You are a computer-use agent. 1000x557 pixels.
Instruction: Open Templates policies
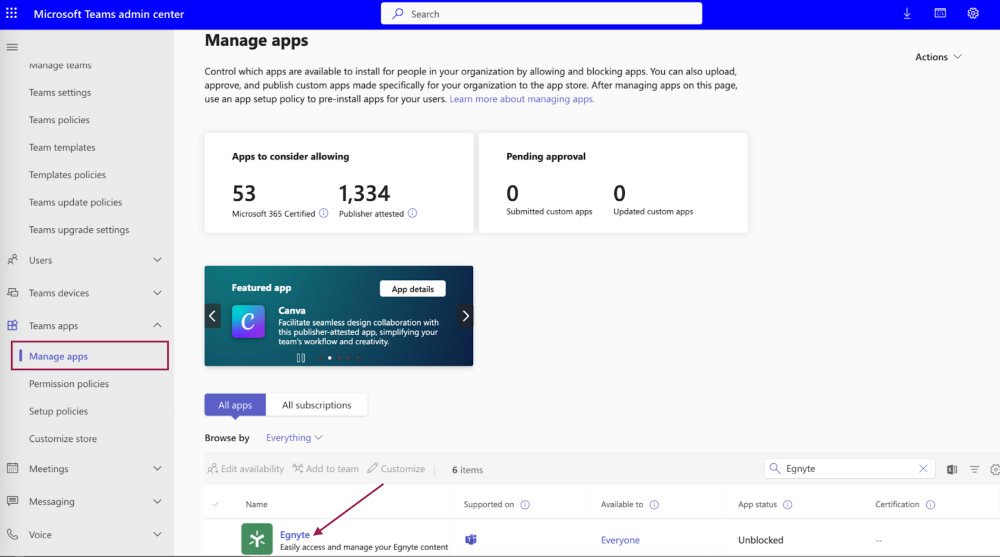click(67, 175)
